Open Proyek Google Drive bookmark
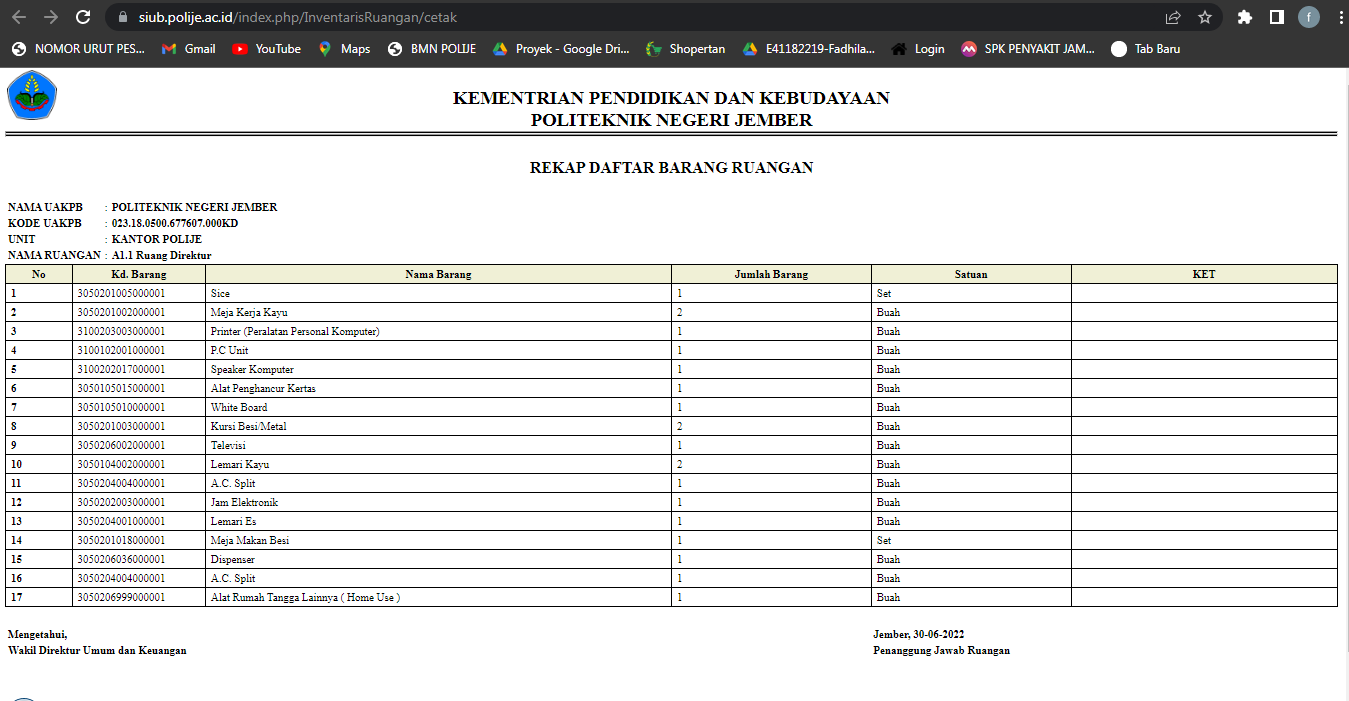Viewport: 1349px width, 701px height. (560, 48)
